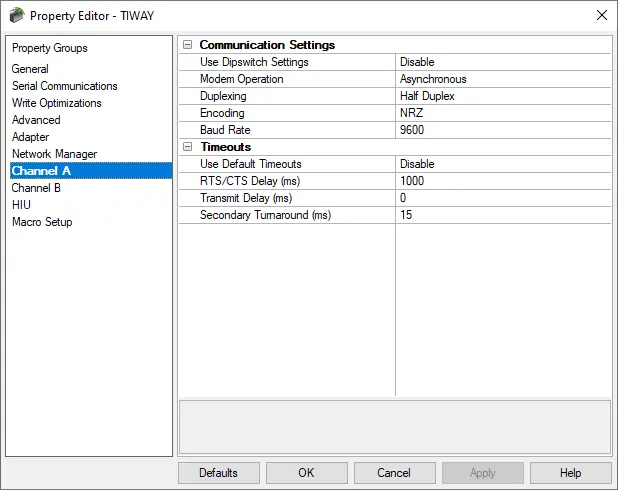Image resolution: width=618 pixels, height=490 pixels.
Task: Change Duplexing value Half Duplex
Action: pyautogui.click(x=503, y=96)
